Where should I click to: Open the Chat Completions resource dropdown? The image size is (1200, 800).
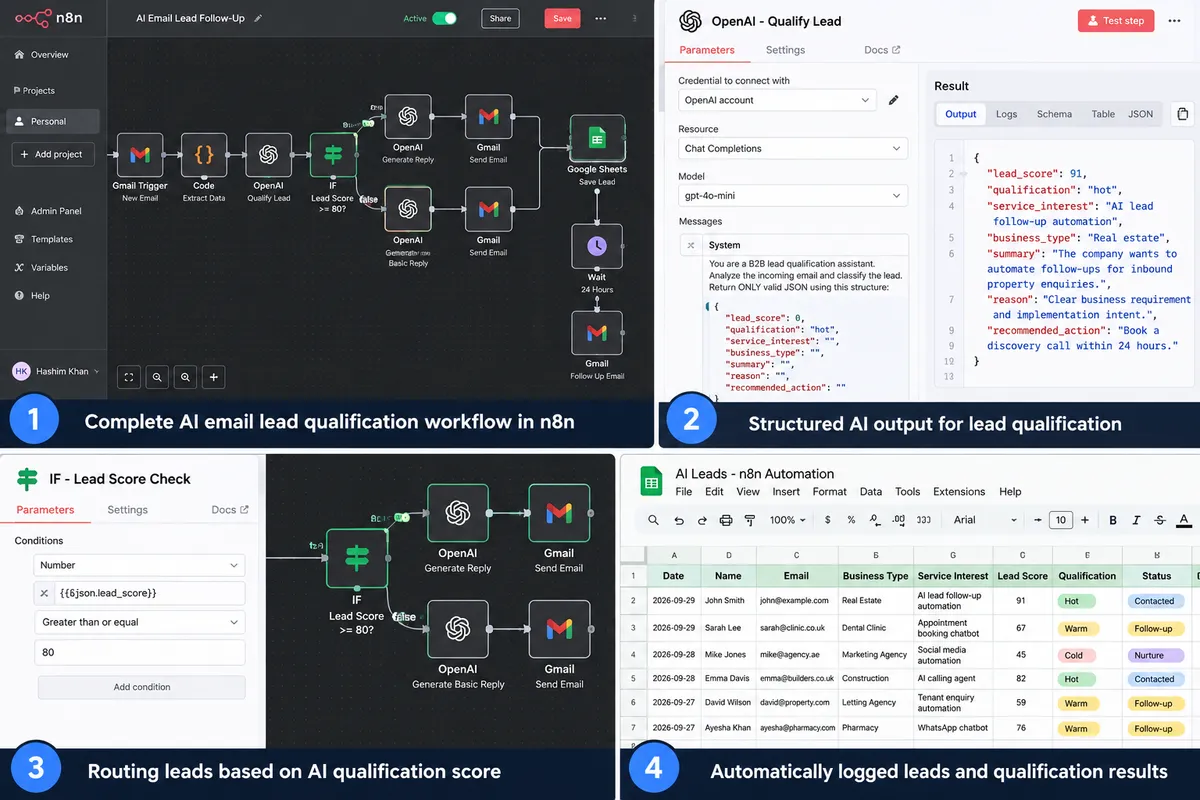[793, 148]
